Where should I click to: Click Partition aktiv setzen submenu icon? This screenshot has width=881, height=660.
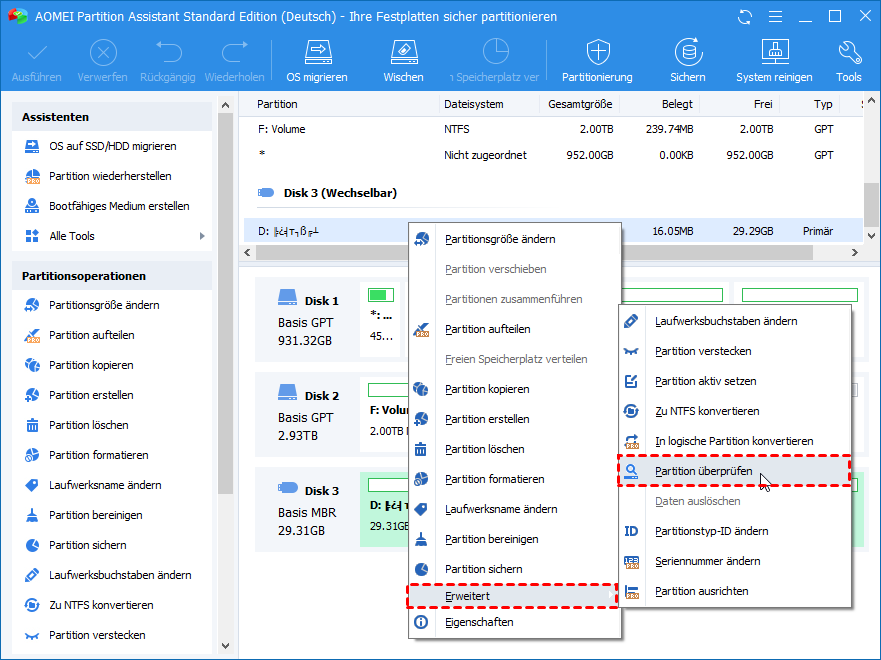631,381
